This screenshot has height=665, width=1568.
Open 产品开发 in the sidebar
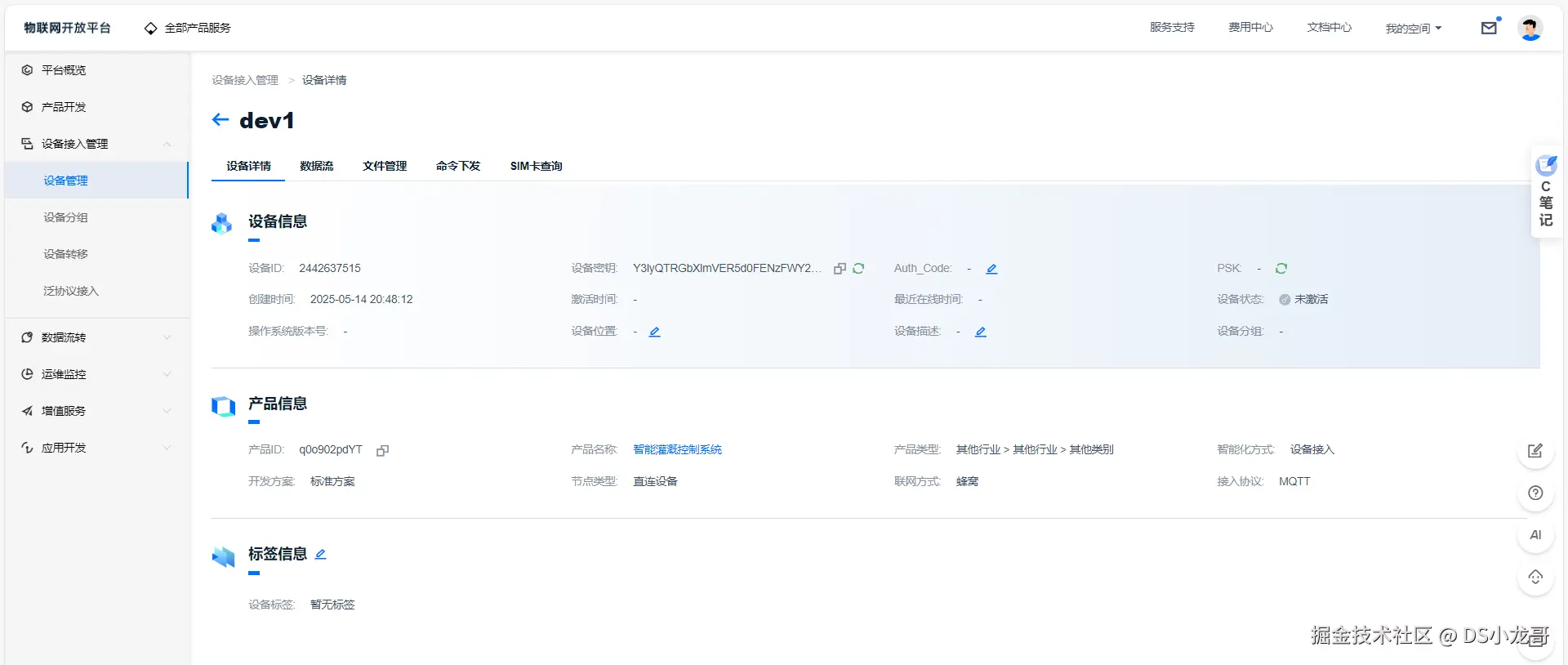tap(96, 107)
